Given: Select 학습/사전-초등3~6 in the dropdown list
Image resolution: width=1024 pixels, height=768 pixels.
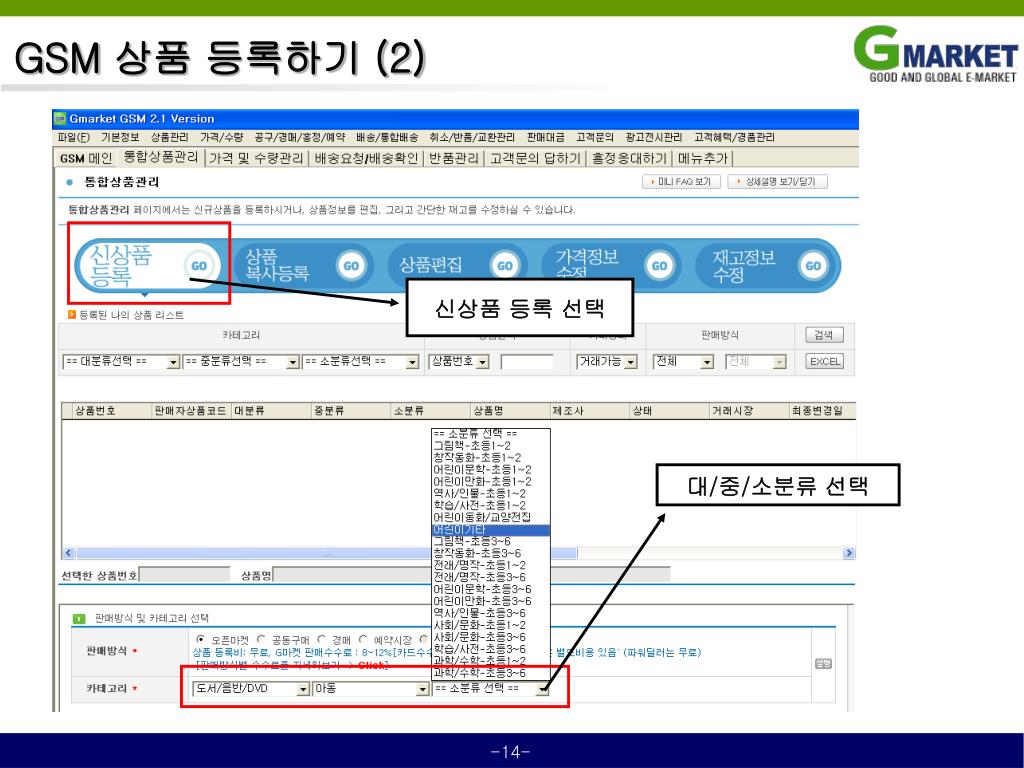Looking at the screenshot, I should [490, 649].
